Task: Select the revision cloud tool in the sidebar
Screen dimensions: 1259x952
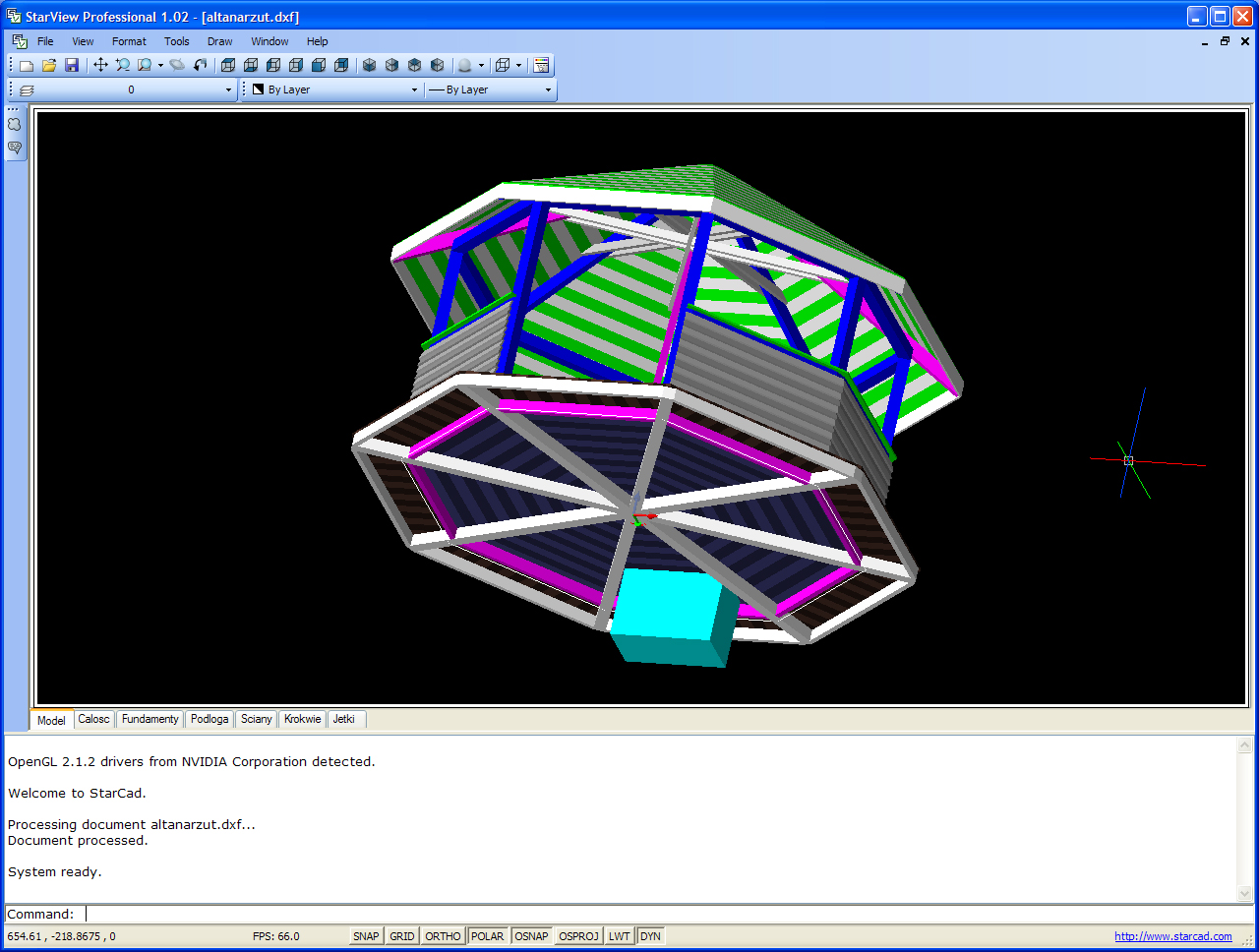Action: 15,125
